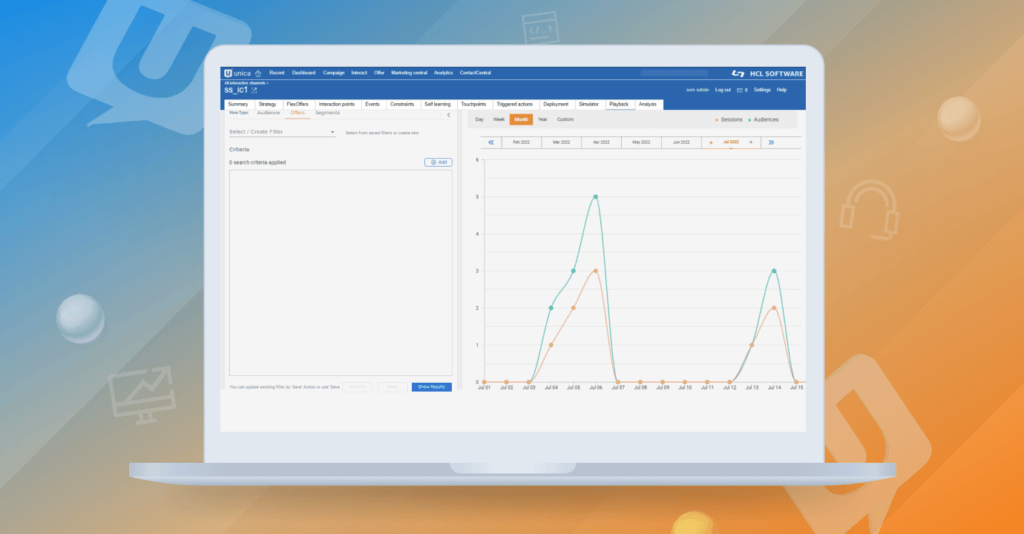Switch to the Segments view type tab
This screenshot has height=534, width=1024.
pos(327,113)
